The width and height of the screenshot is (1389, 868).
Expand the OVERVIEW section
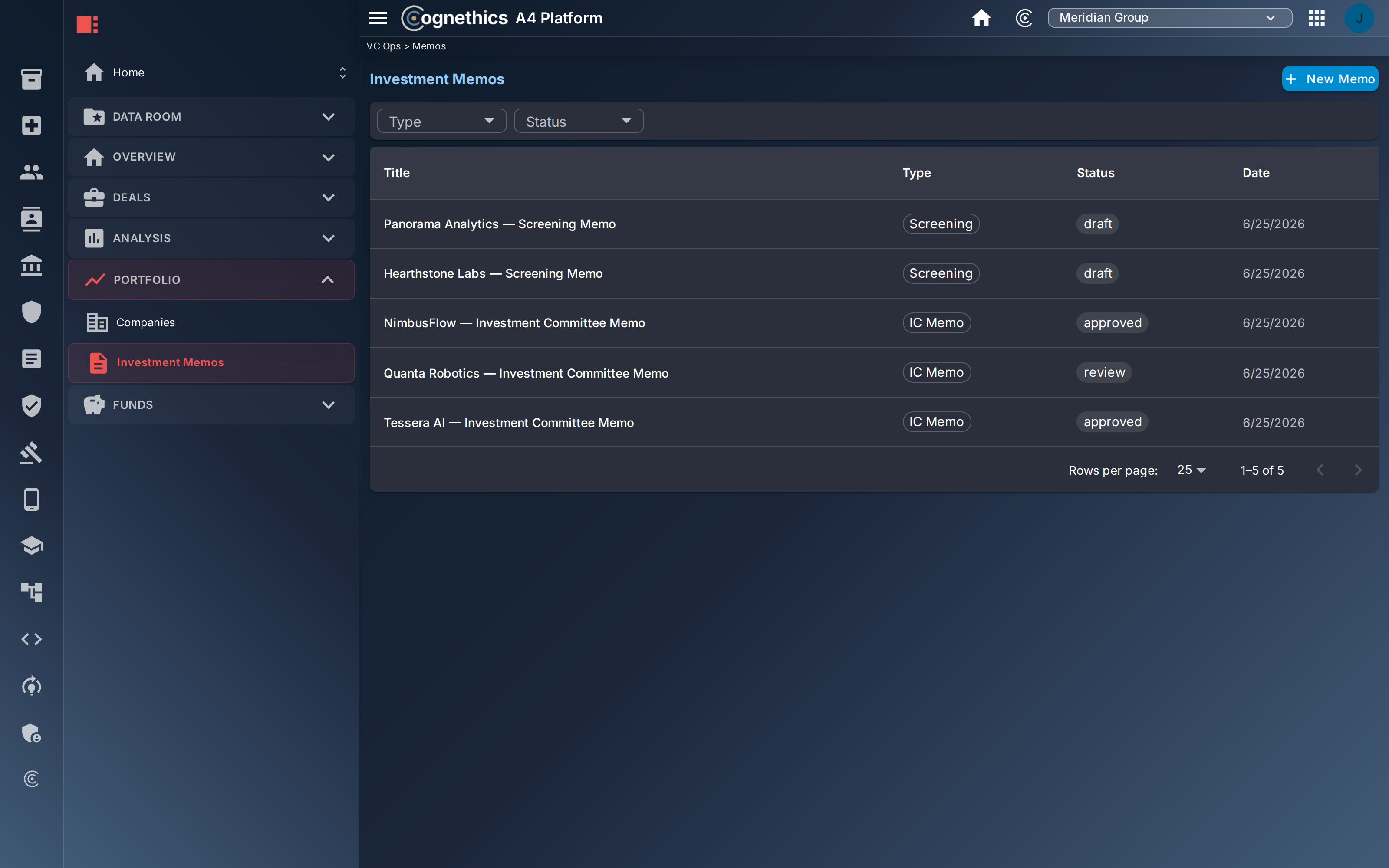(211, 157)
